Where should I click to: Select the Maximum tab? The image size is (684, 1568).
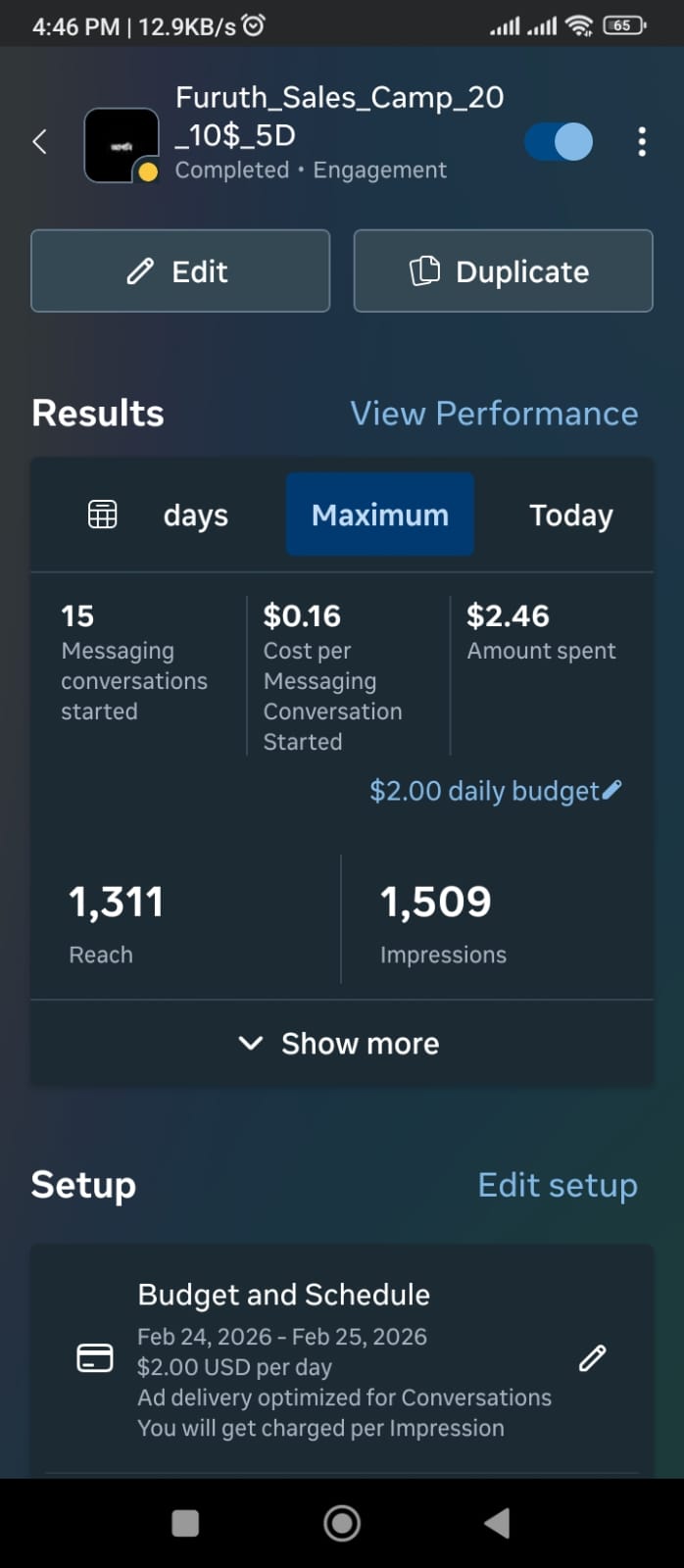380,515
